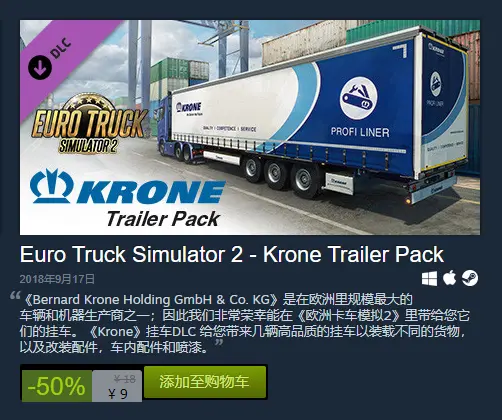Click the SteamOS platform icon

[470, 278]
